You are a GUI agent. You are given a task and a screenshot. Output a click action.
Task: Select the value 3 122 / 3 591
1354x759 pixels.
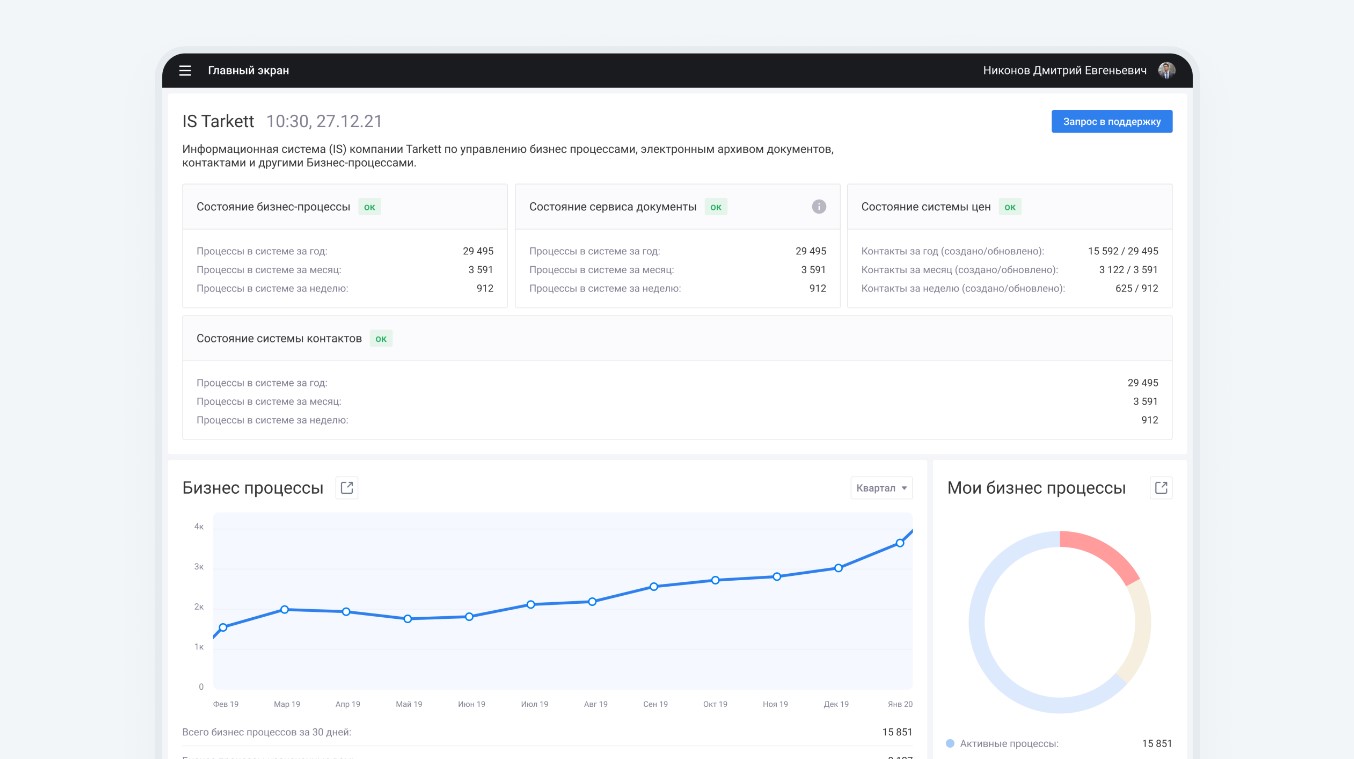click(1128, 270)
